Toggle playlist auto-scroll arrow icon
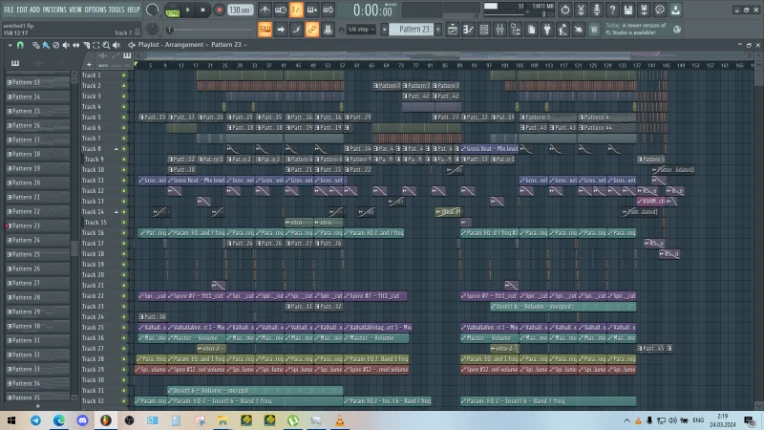764x430 pixels. point(281,30)
